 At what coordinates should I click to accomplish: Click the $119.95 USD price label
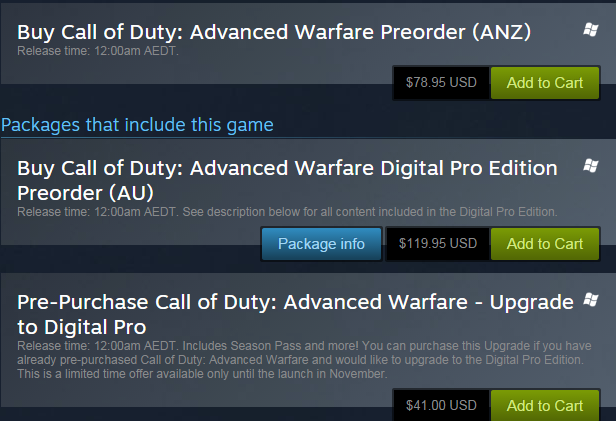438,243
